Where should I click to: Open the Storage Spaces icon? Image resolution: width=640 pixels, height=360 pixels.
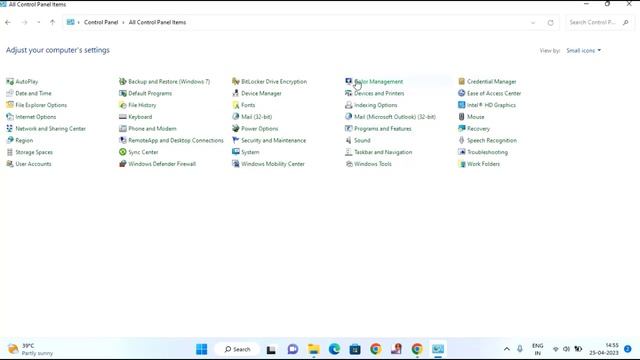[x=10, y=152]
